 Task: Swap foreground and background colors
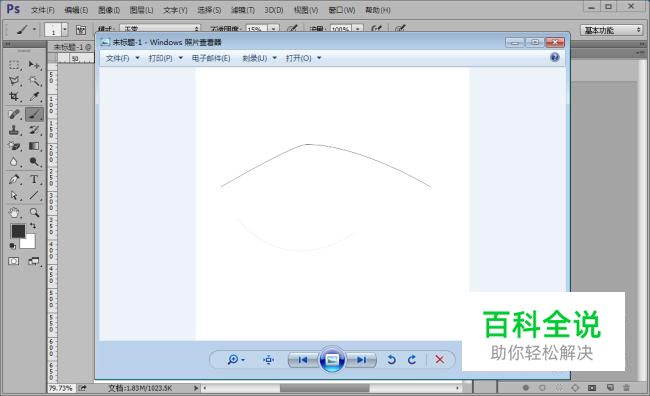tap(33, 226)
